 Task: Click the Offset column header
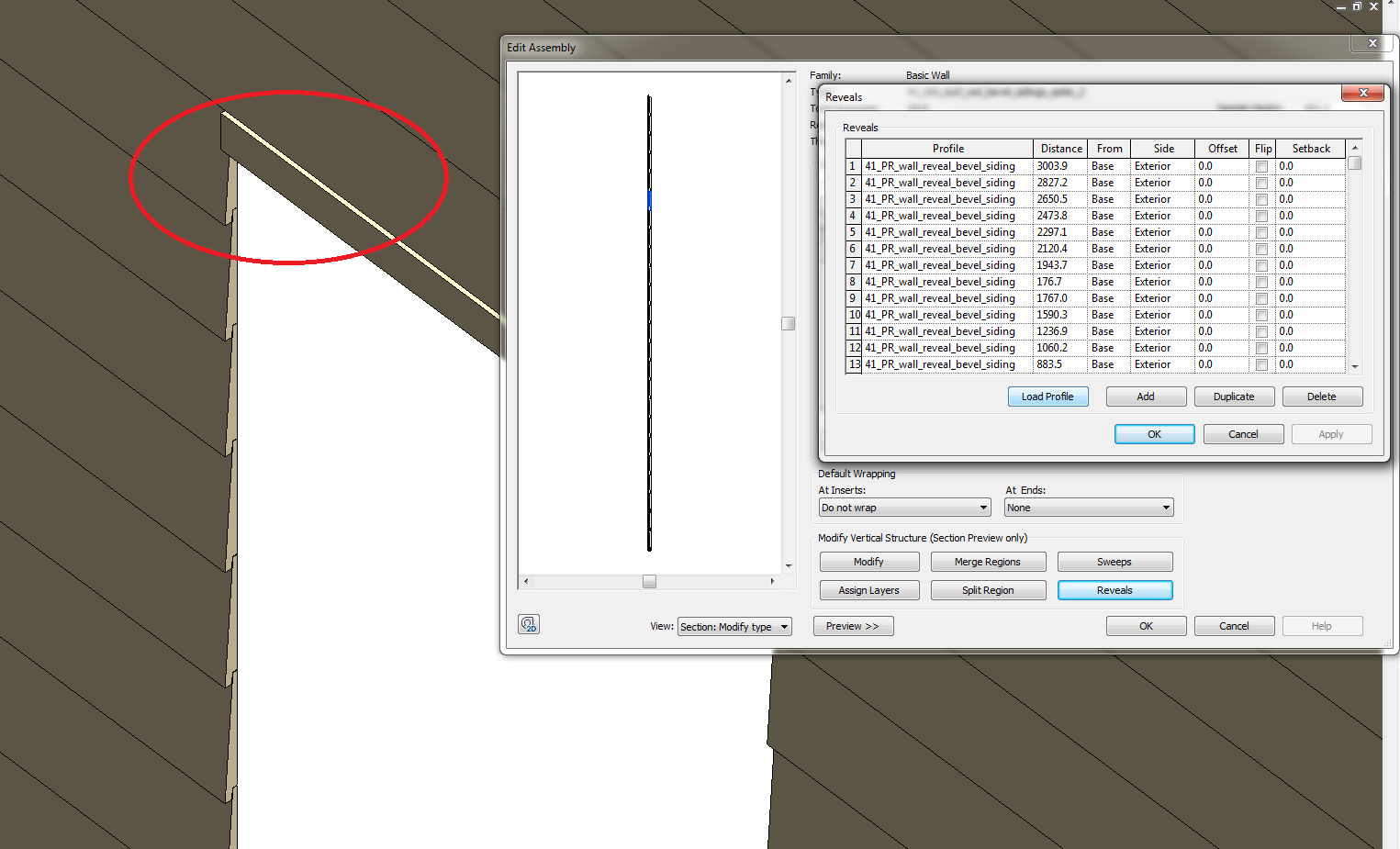(x=1222, y=149)
